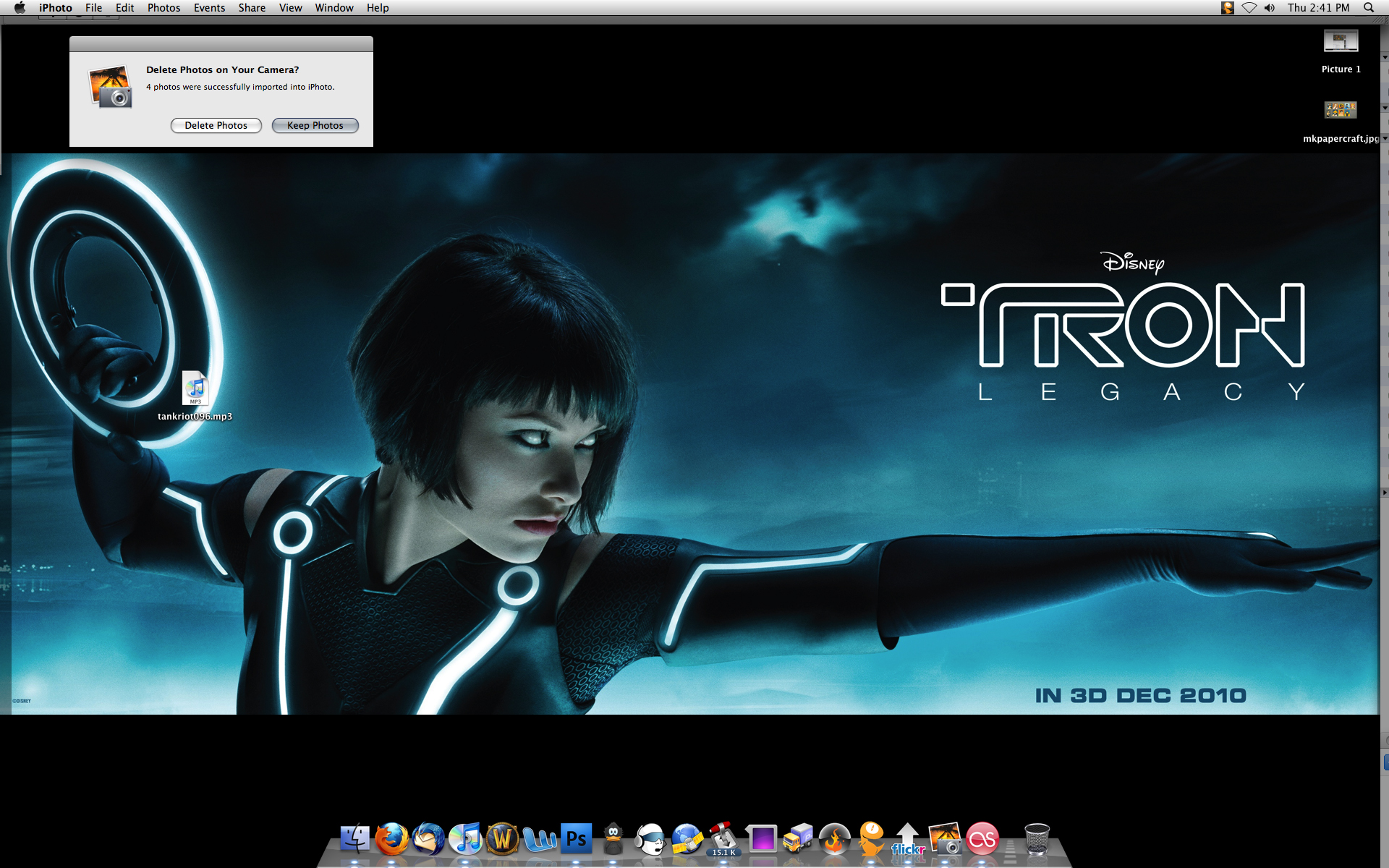The image size is (1389, 868).
Task: Select tankriot096.mp3 desktop file
Action: pyautogui.click(x=195, y=396)
